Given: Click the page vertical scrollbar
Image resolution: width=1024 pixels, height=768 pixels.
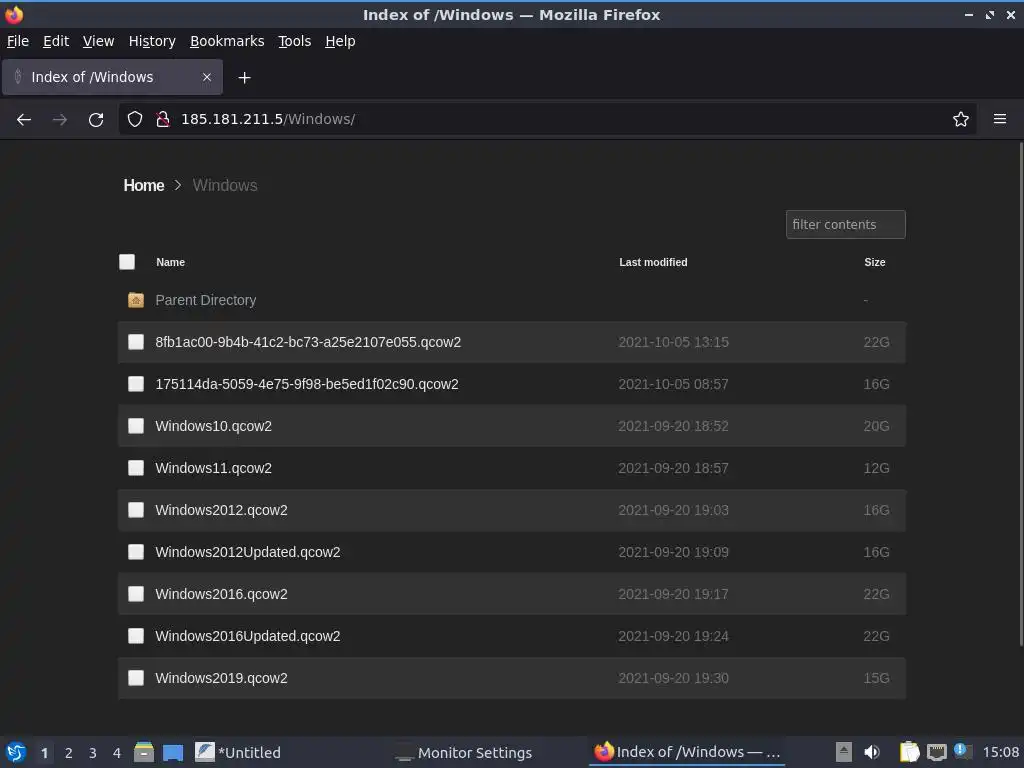Looking at the screenshot, I should pos(1020,395).
